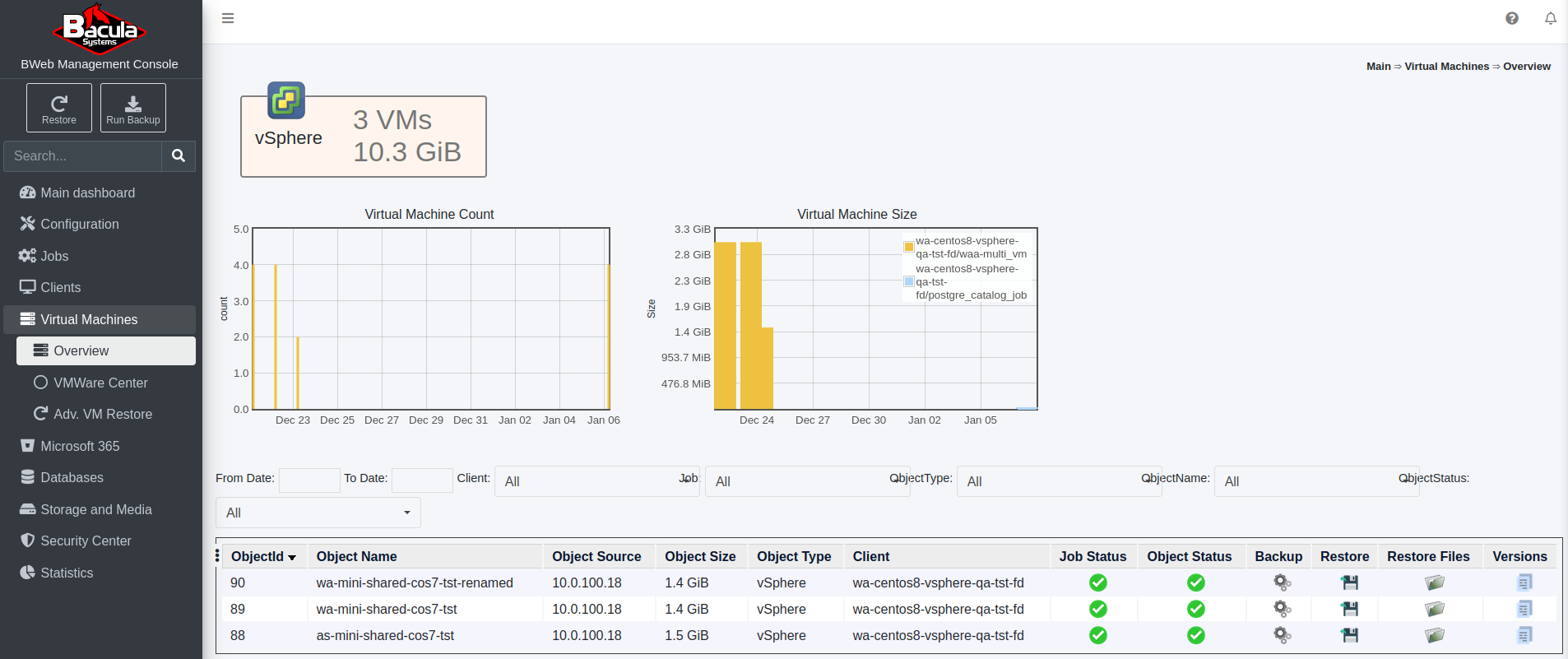Screen dimensions: 1568x659
Task: Select the Overview submenu item
Action: [x=106, y=350]
